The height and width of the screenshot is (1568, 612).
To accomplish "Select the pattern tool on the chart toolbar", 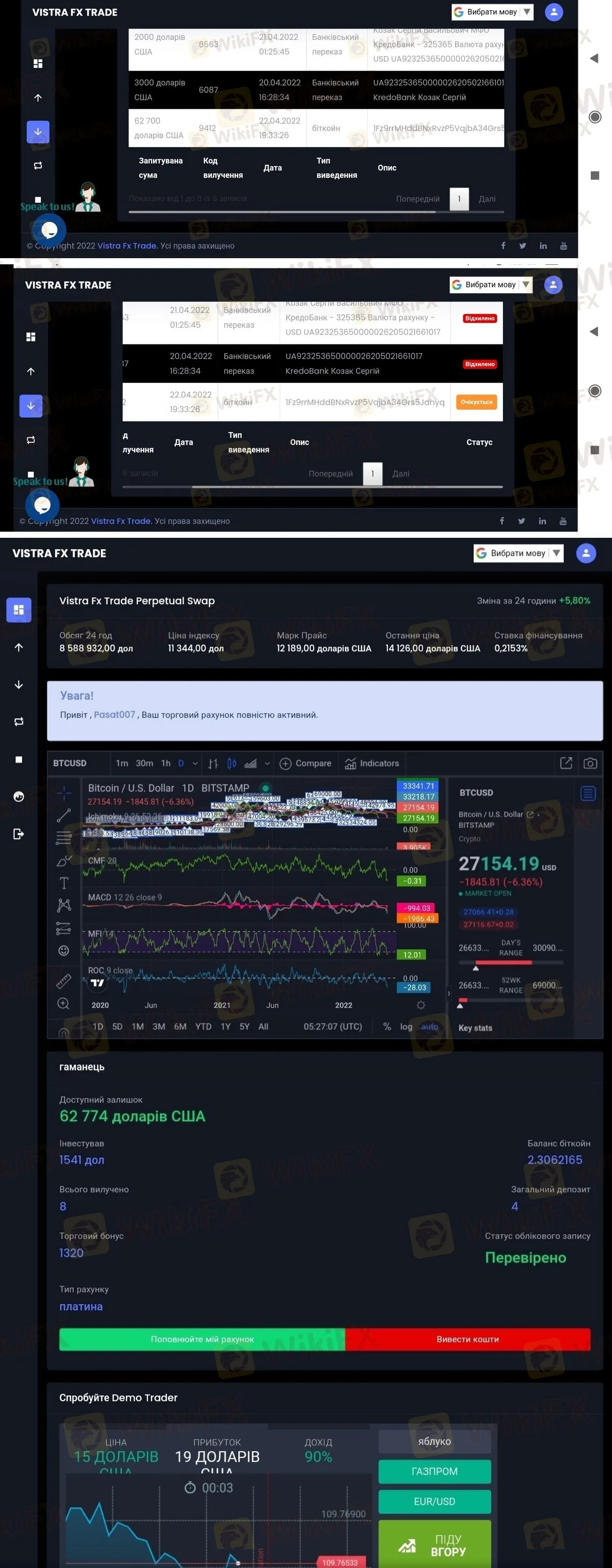I will point(64,905).
